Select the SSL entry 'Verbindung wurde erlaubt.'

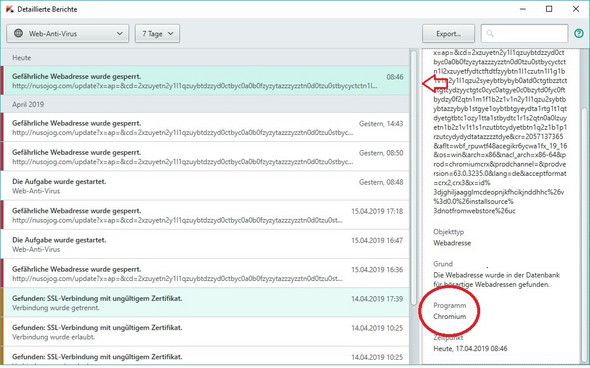pyautogui.click(x=205, y=332)
